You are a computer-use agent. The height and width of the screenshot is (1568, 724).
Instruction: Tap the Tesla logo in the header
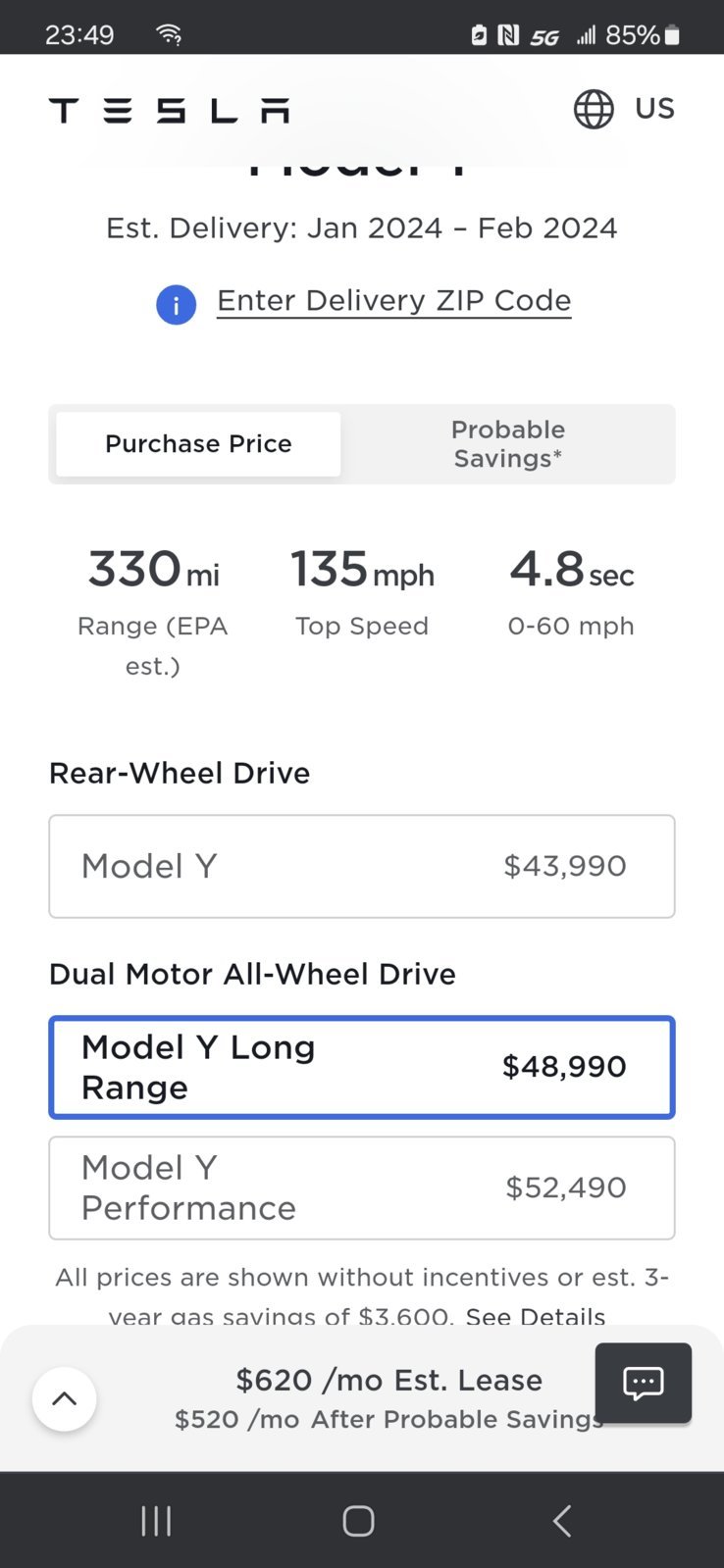coord(169,110)
